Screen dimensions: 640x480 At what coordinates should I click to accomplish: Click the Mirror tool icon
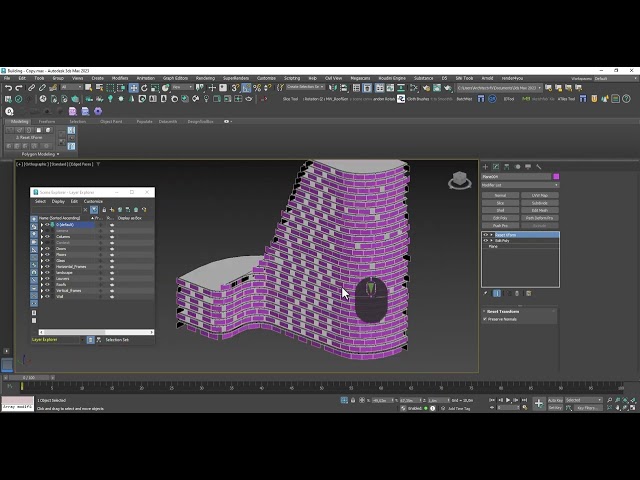click(x=333, y=88)
